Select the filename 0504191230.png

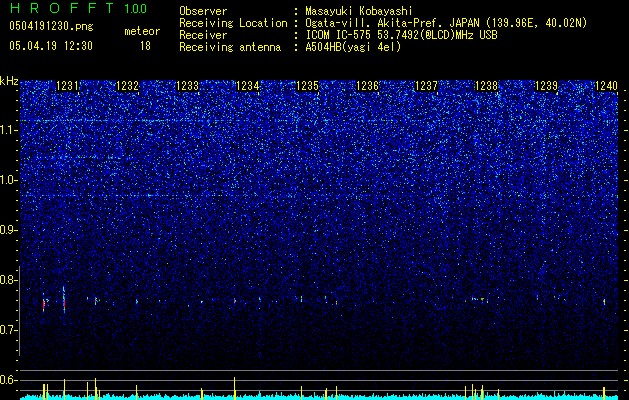pos(51,26)
